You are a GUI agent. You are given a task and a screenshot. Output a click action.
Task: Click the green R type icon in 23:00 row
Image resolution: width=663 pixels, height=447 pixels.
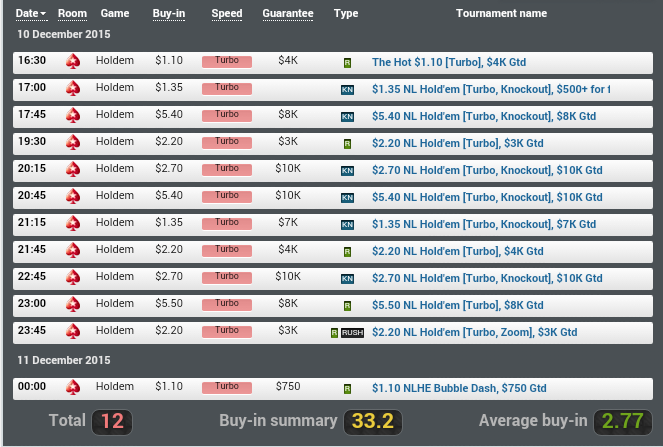(347, 306)
